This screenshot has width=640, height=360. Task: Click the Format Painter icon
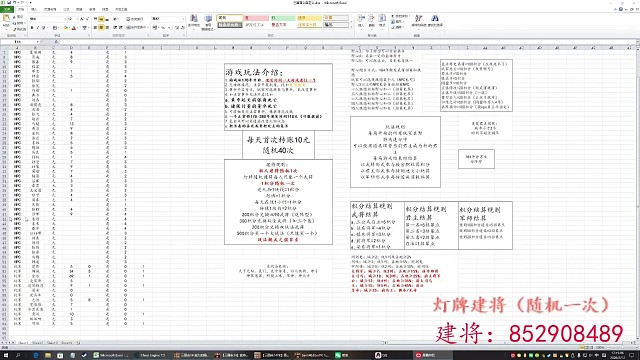point(15,29)
